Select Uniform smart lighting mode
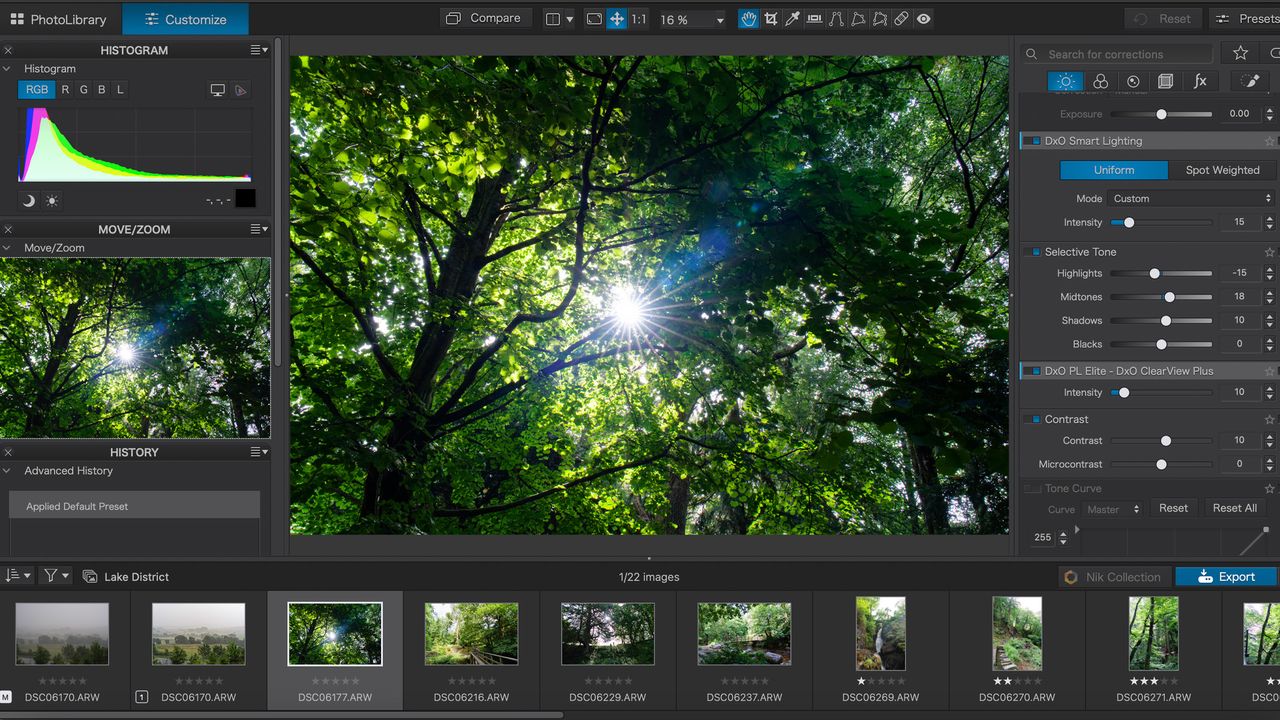Viewport: 1280px width, 720px height. [1114, 170]
